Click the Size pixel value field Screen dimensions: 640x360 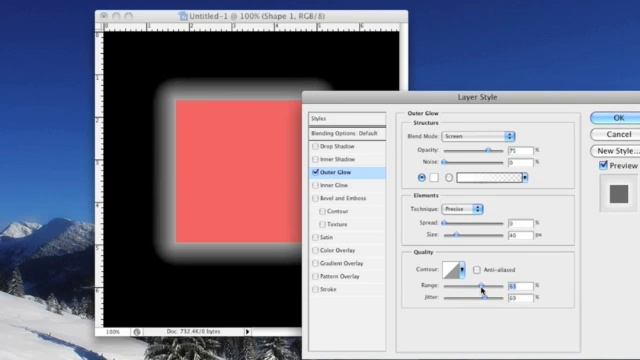520,235
